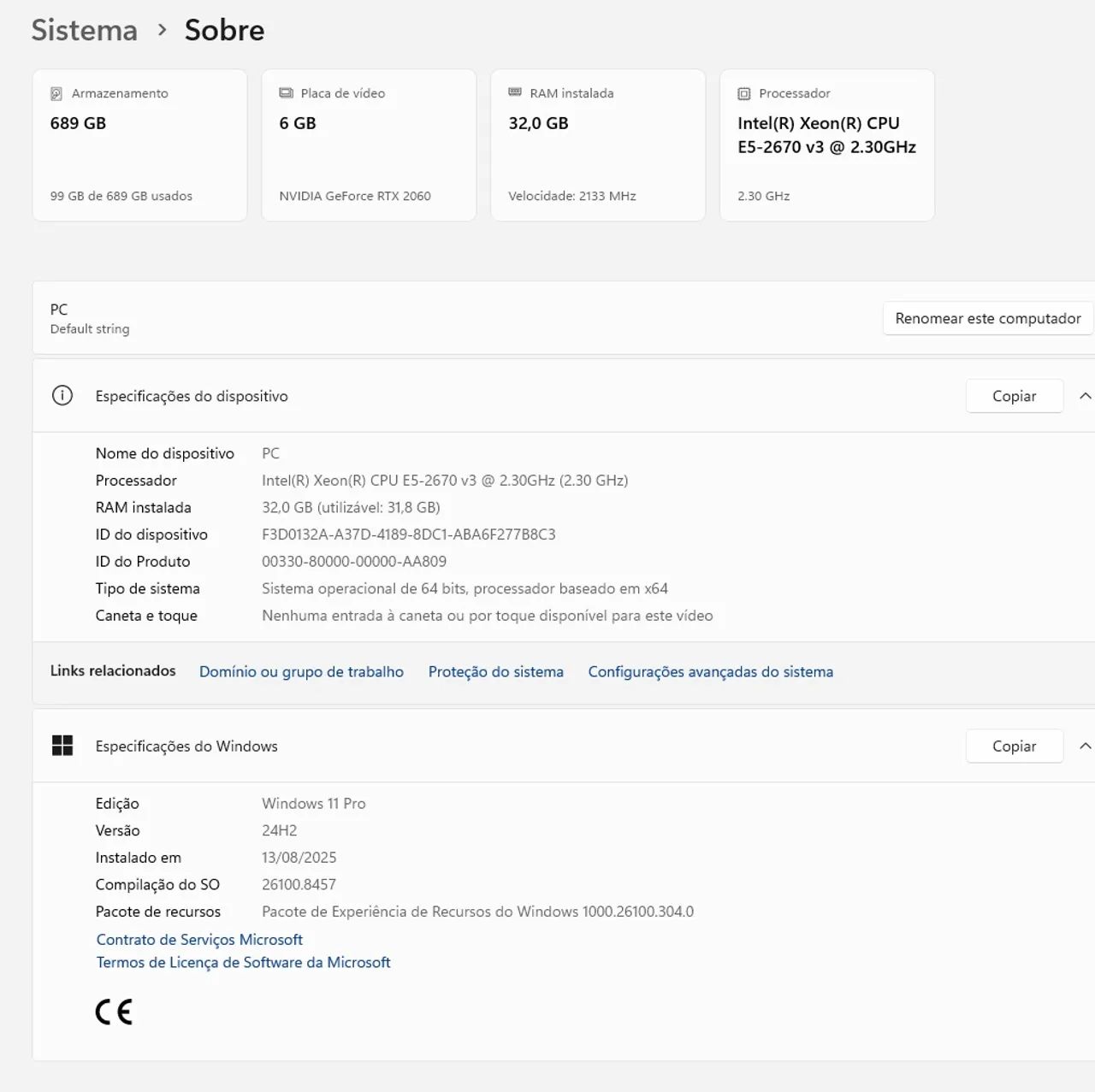Click the install date '13/08/2025'
This screenshot has height=1092, width=1095.
(x=299, y=858)
